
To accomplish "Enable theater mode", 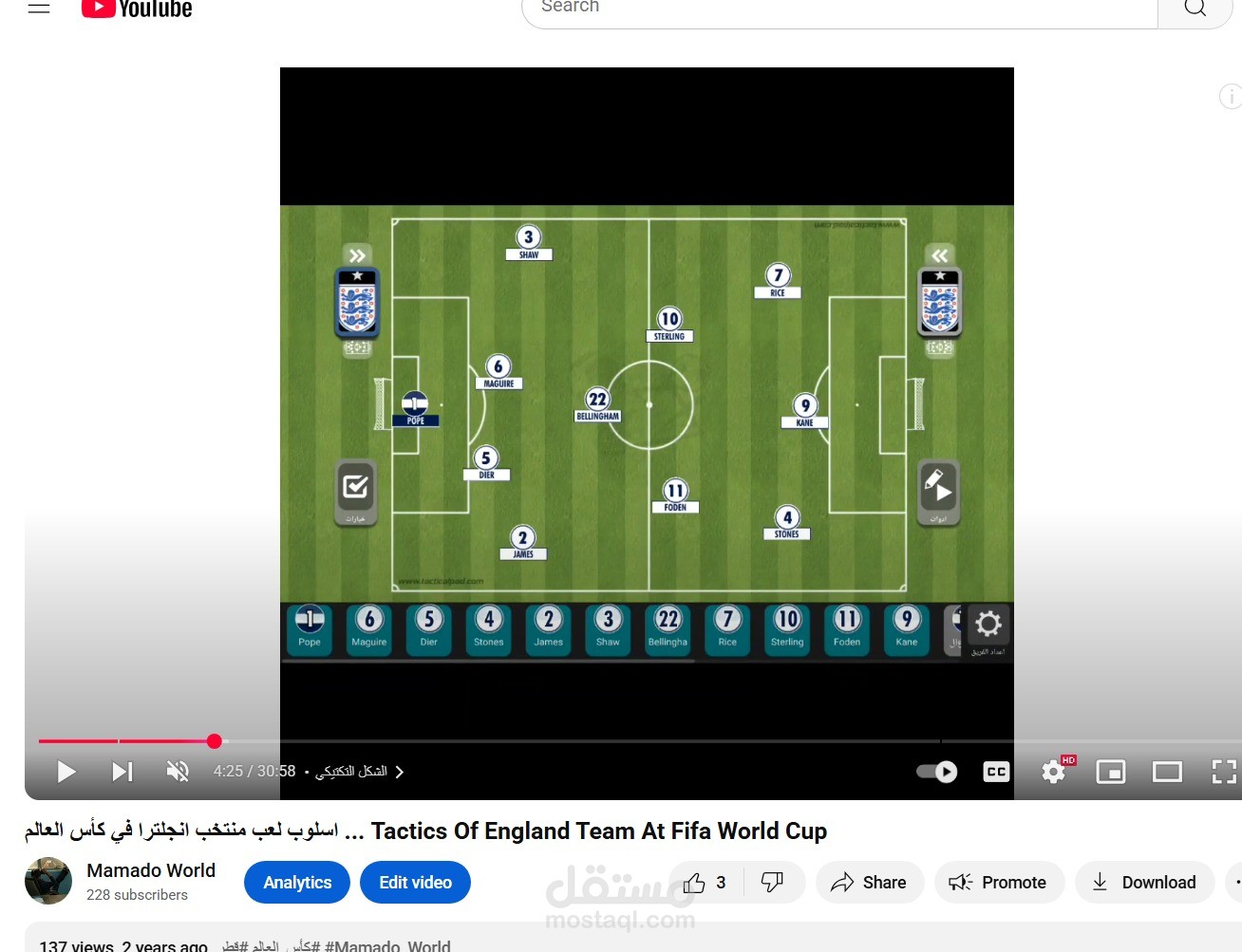I will (1167, 772).
